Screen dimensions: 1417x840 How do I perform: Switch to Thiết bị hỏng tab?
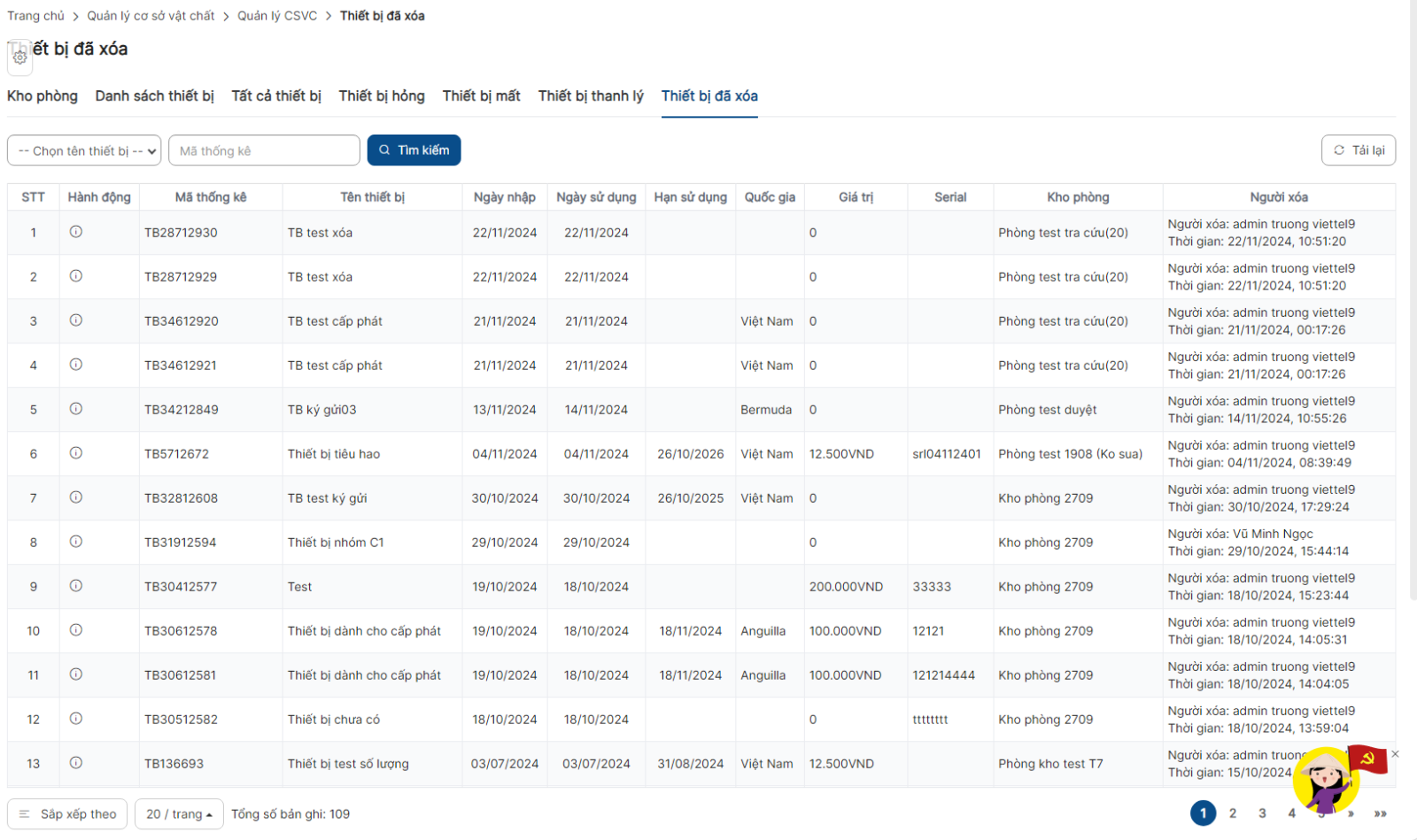[x=382, y=96]
